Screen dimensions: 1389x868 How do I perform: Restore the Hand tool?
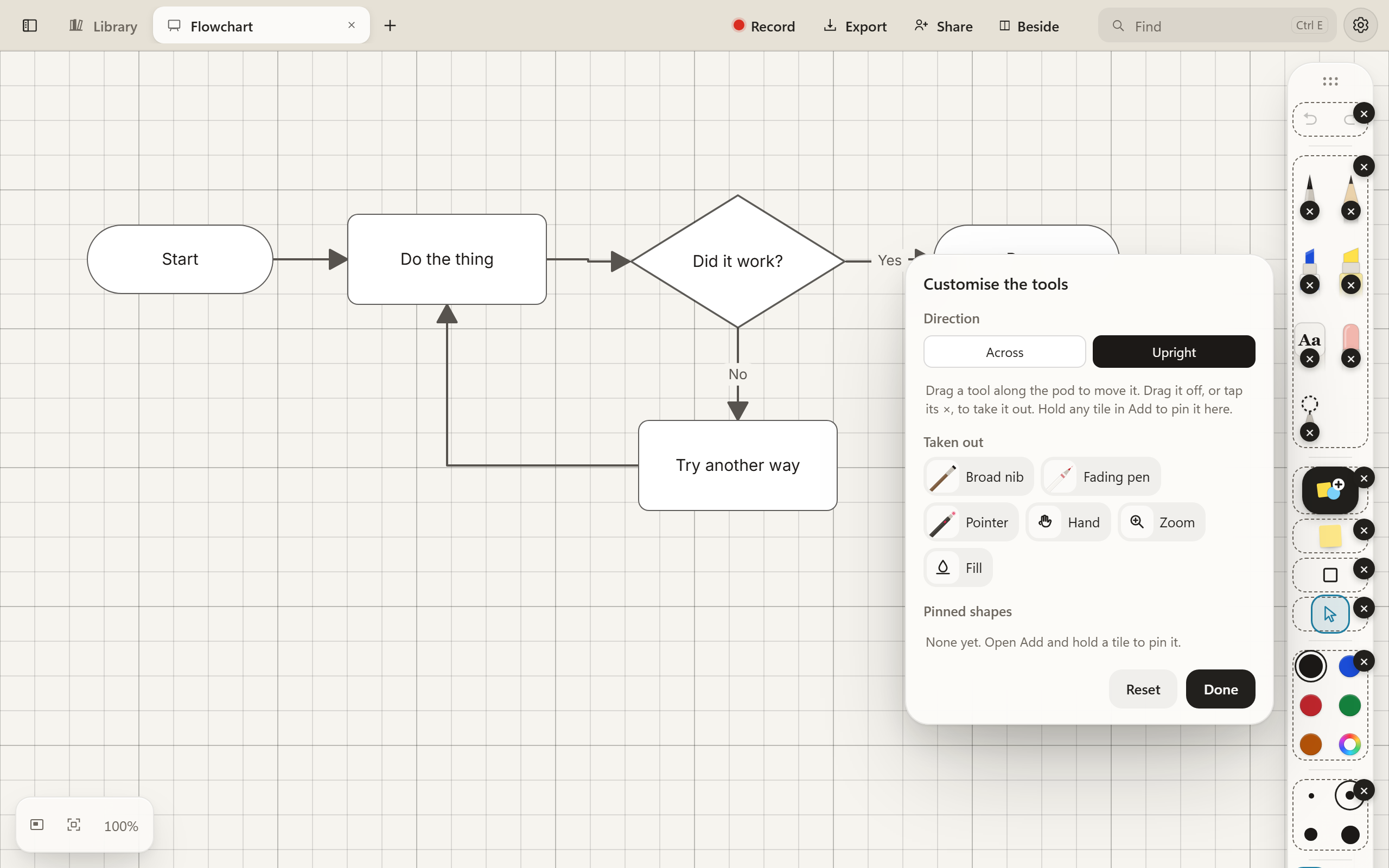(x=1068, y=522)
